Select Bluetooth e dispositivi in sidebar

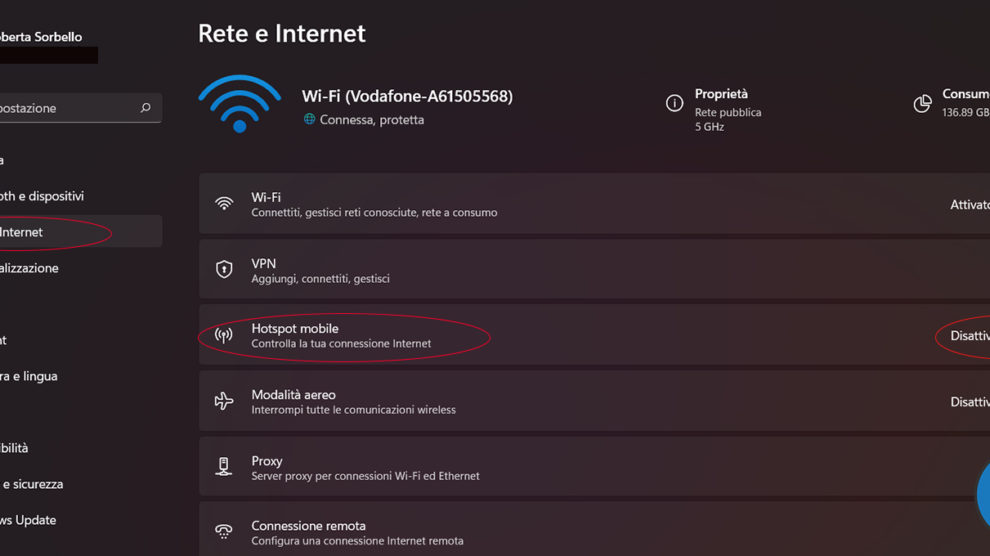click(42, 196)
